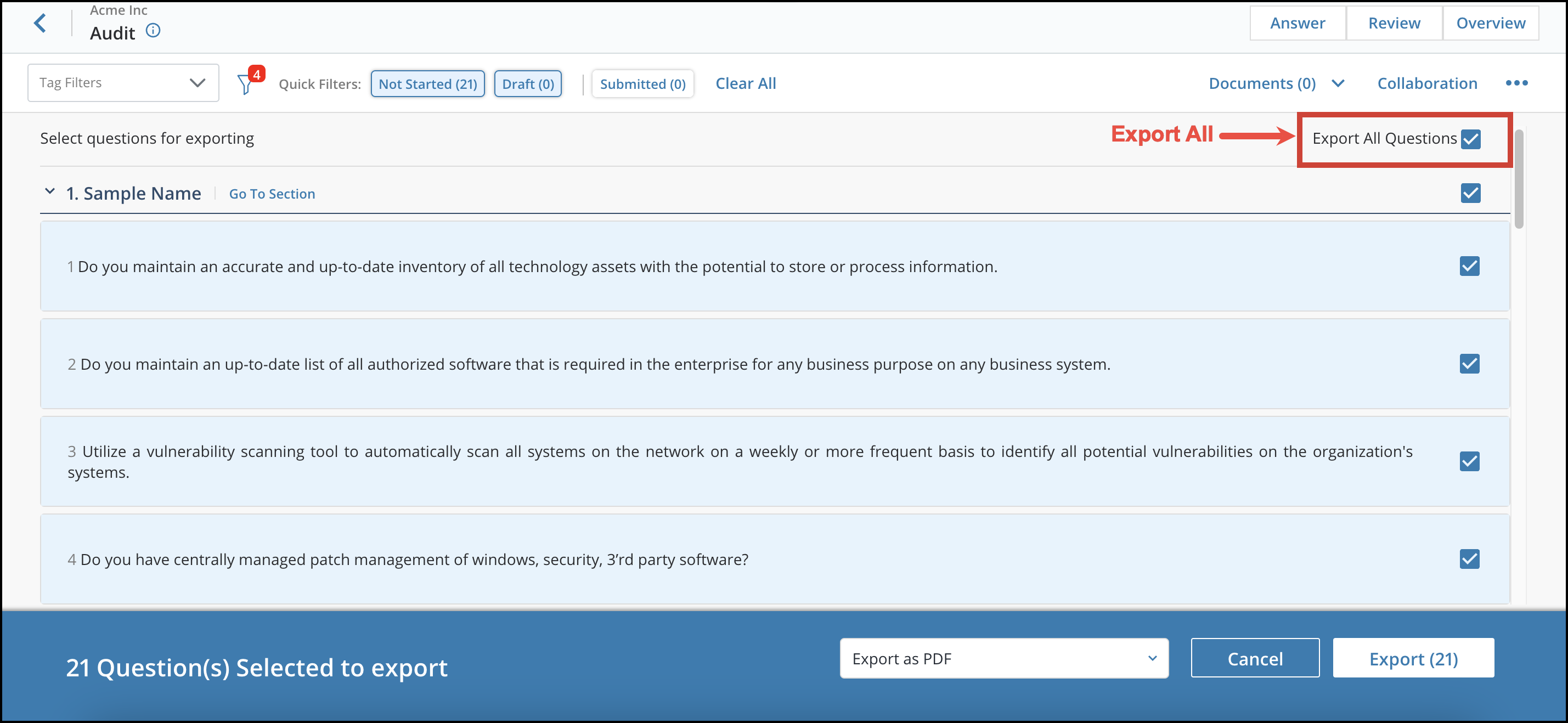Expand the Documents (0) dropdown
Screen dimensions: 1568x723
(x=1277, y=83)
